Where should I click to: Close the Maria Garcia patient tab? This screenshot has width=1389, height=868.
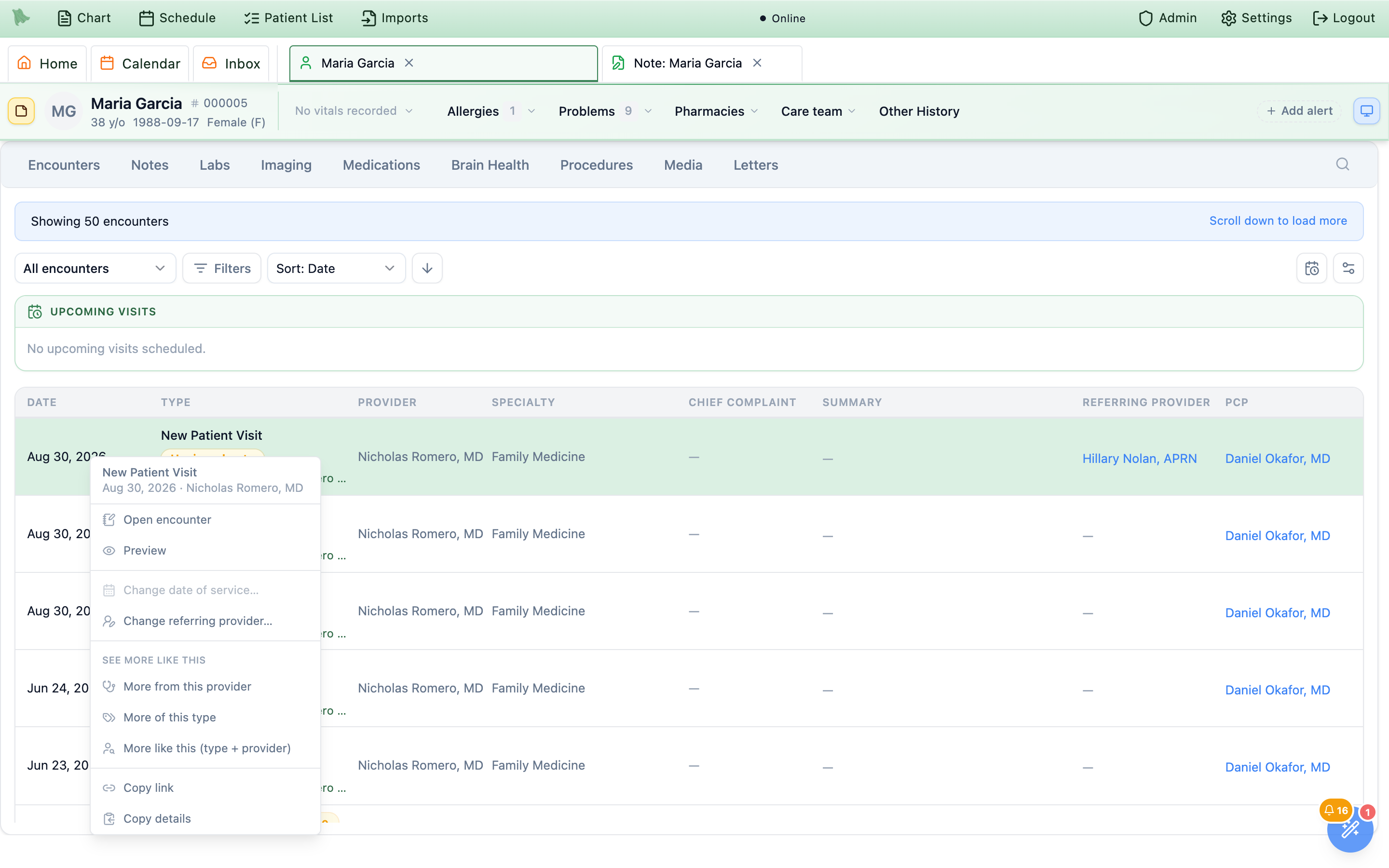click(409, 63)
